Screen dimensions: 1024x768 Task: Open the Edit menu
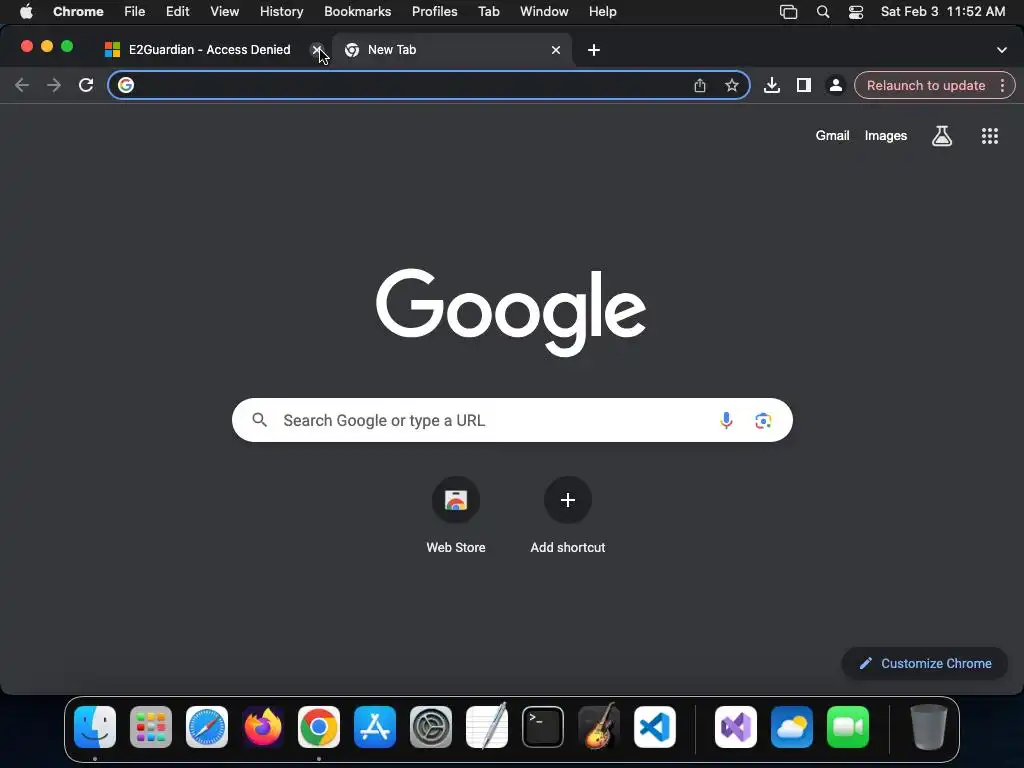coord(178,11)
